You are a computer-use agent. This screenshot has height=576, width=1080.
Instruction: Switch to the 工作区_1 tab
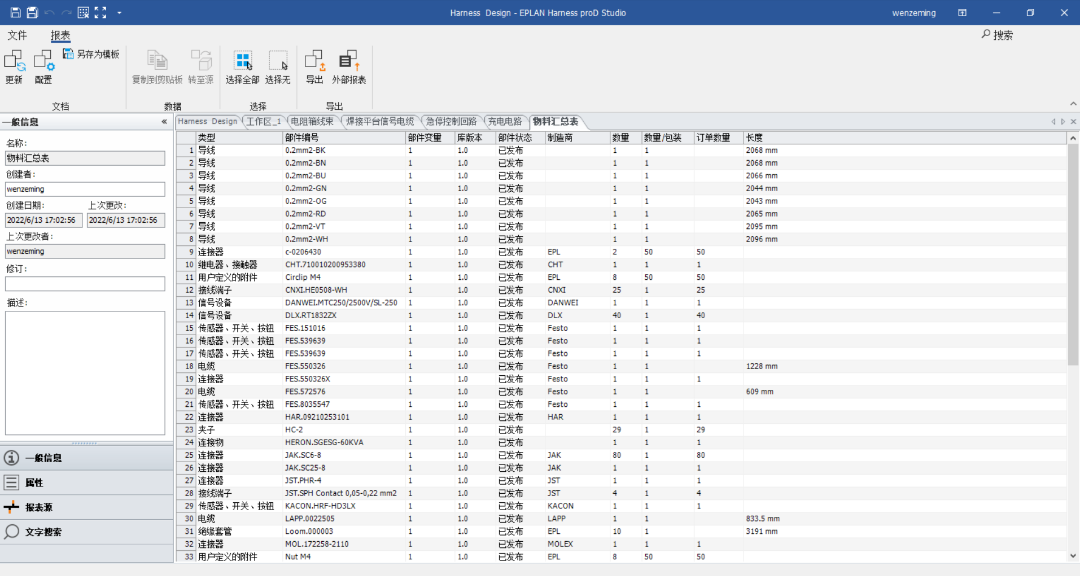264,121
